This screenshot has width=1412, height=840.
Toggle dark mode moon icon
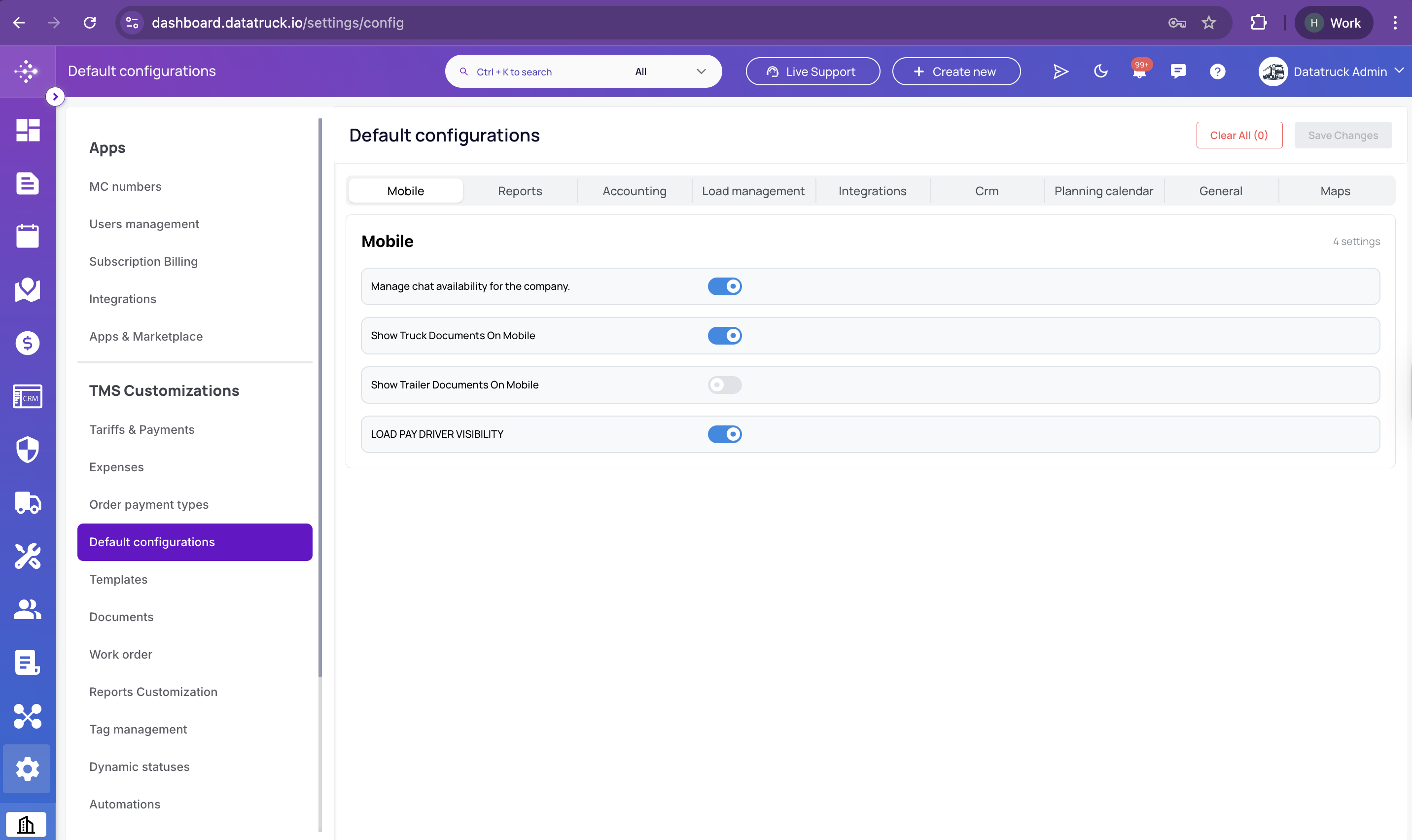(1101, 71)
